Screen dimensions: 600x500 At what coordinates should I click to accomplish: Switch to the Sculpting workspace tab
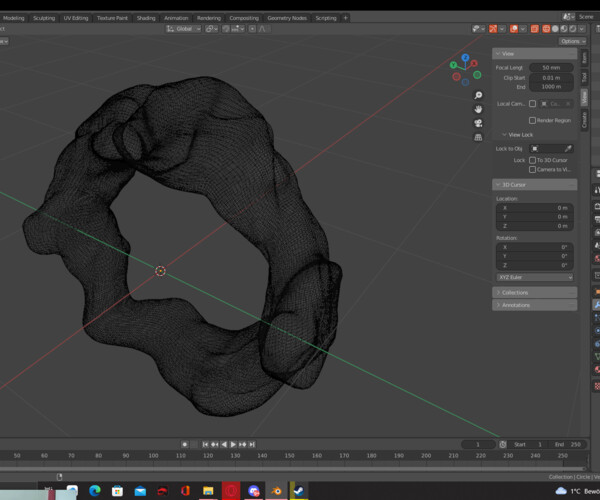pos(44,18)
